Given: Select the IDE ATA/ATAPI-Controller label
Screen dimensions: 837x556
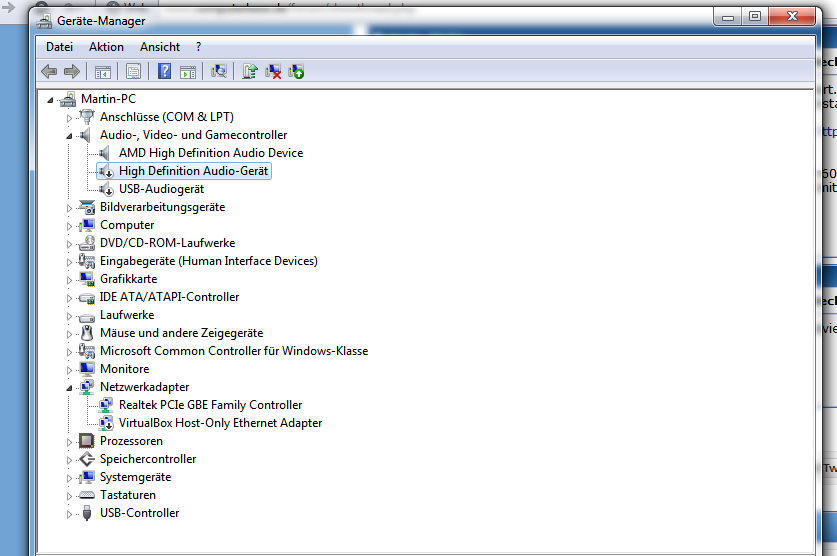Looking at the screenshot, I should 169,297.
